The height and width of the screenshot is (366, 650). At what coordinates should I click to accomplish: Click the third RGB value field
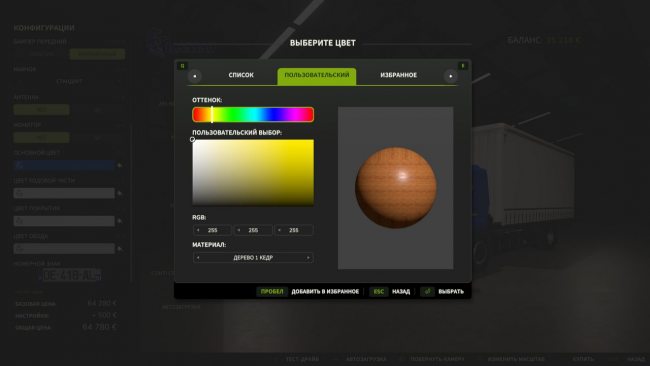coord(293,230)
